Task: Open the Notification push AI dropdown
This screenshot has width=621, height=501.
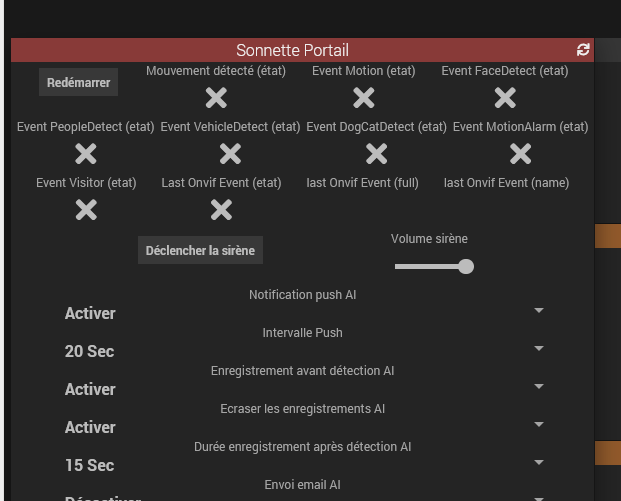Action: 539,311
